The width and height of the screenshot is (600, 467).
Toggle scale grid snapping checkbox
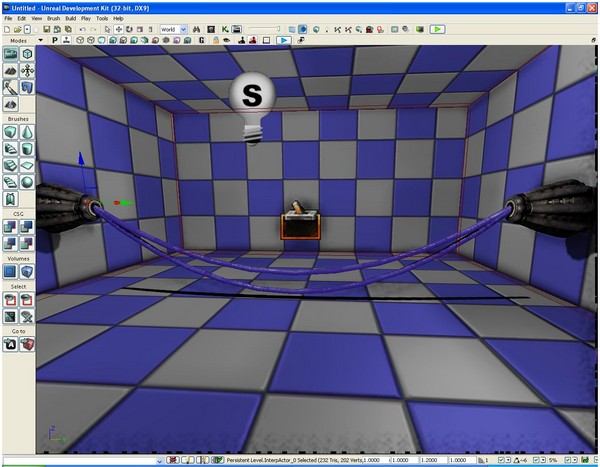coord(567,460)
